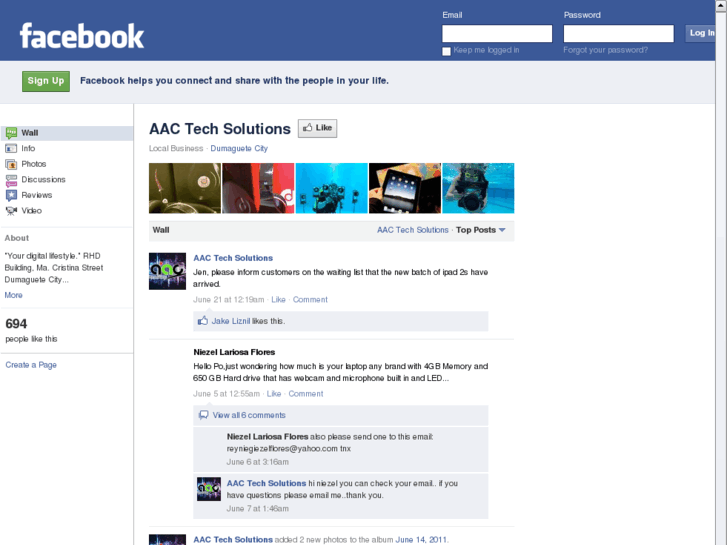Click the Create a Page link
This screenshot has height=545, width=727.
click(31, 365)
